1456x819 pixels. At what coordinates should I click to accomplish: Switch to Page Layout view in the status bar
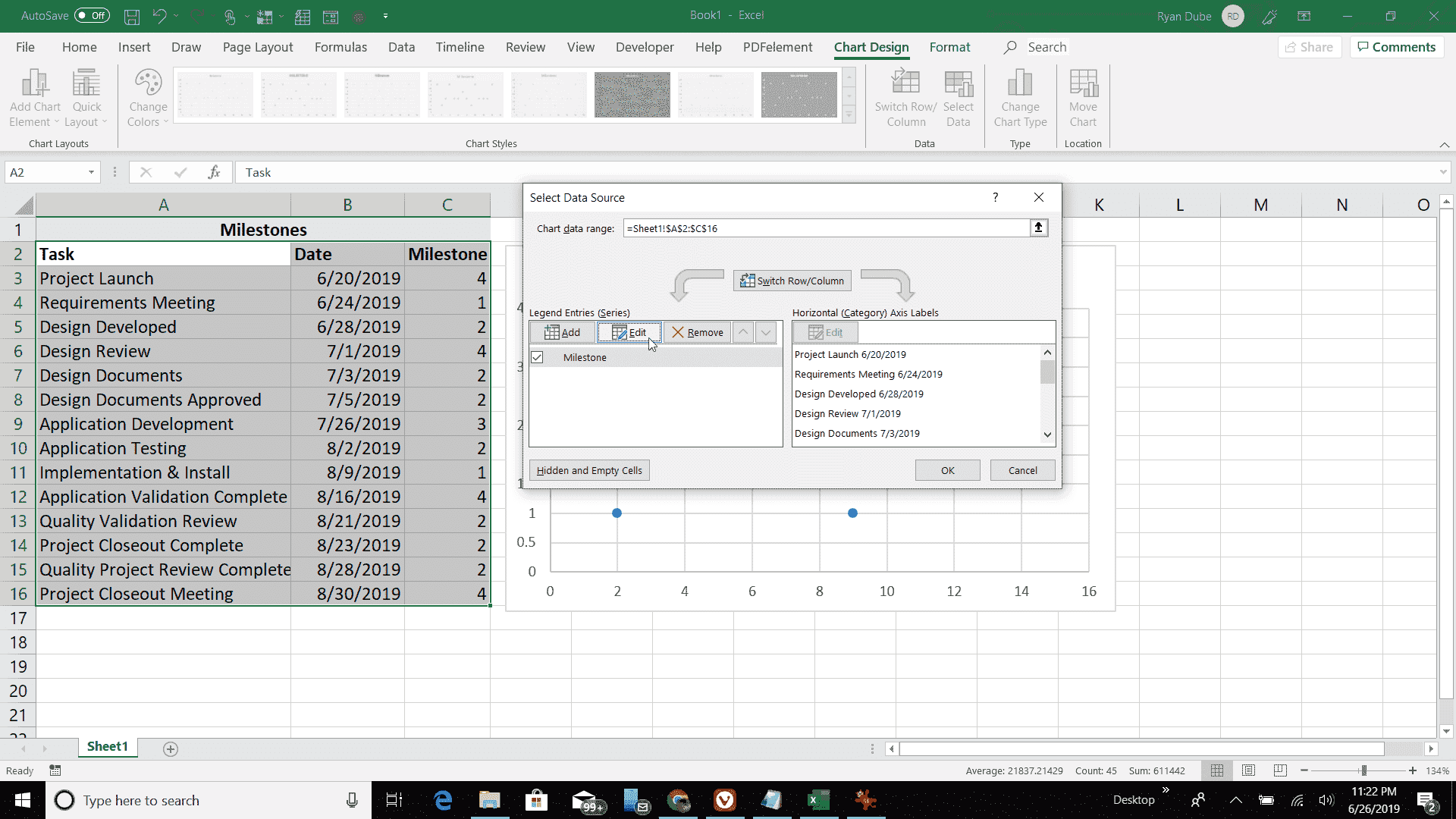coord(1248,770)
